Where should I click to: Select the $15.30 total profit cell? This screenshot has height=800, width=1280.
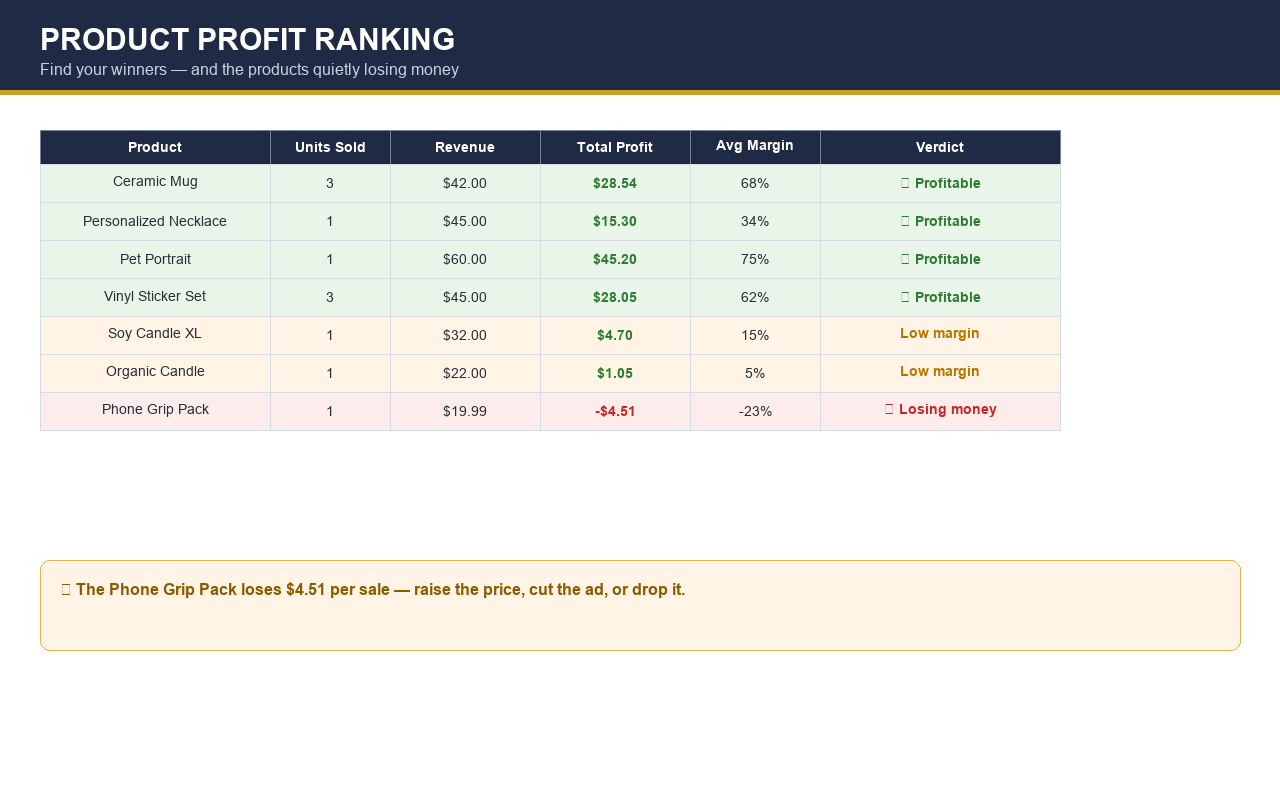pos(615,221)
